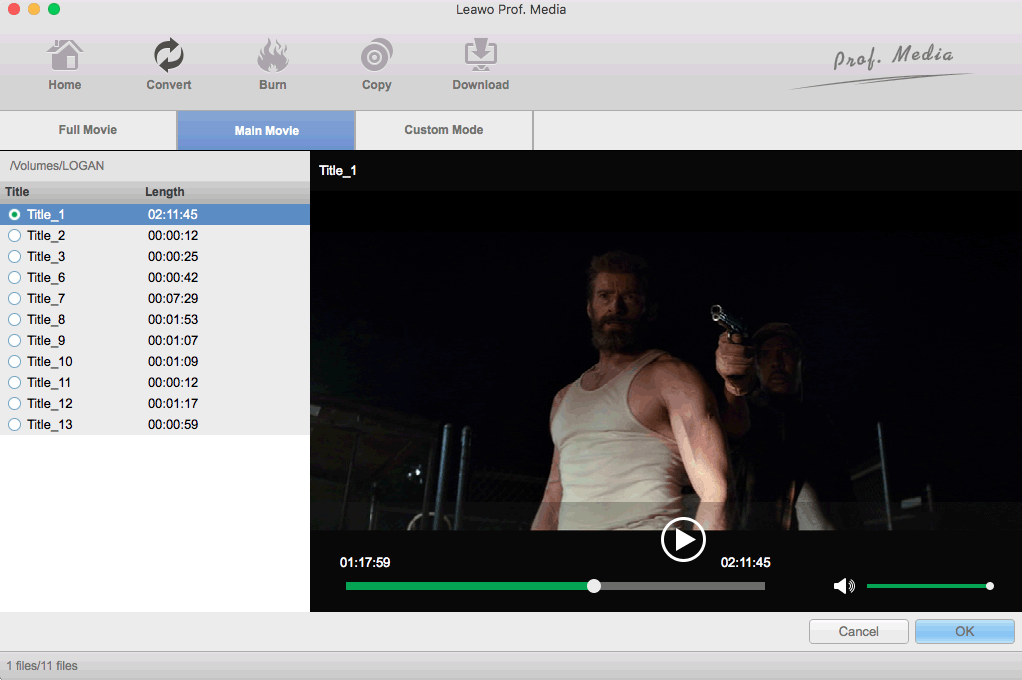The image size is (1022, 680).
Task: Click the 00:00:59 length of Title_13
Action: pyautogui.click(x=173, y=424)
